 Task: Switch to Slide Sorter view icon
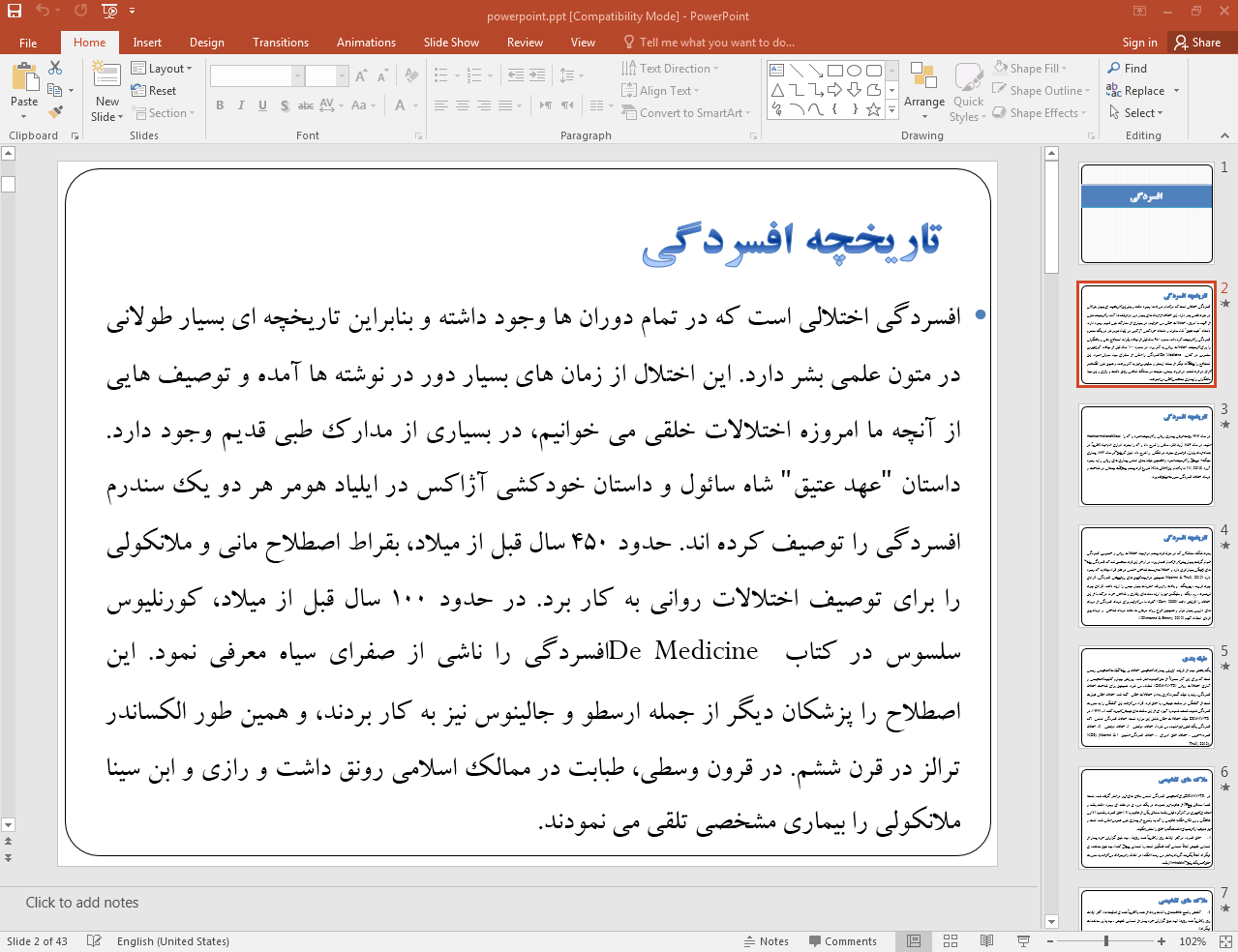pos(951,941)
